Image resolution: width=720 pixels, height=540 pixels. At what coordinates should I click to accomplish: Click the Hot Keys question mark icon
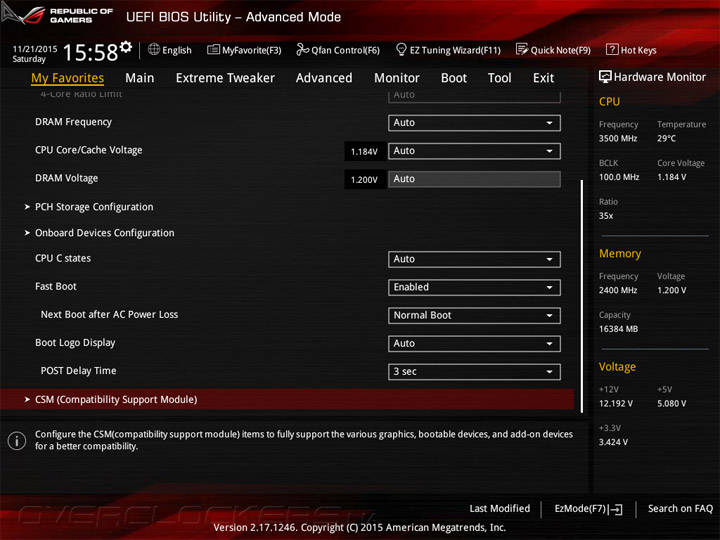click(612, 49)
